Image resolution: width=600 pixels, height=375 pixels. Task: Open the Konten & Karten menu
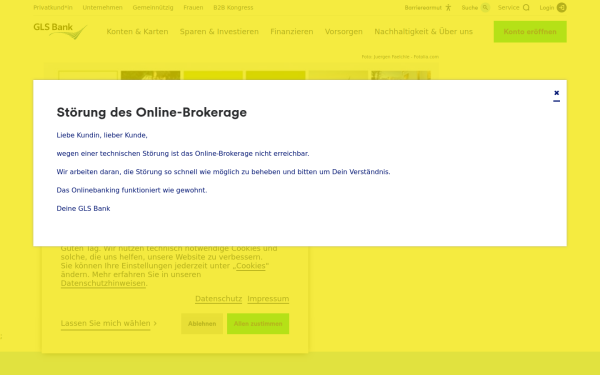pyautogui.click(x=137, y=32)
